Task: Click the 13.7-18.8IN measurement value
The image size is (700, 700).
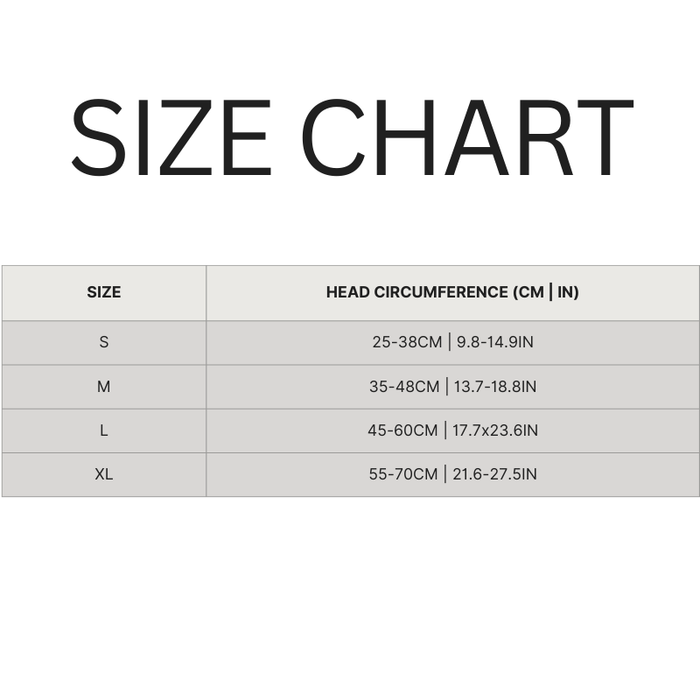Action: pyautogui.click(x=495, y=386)
